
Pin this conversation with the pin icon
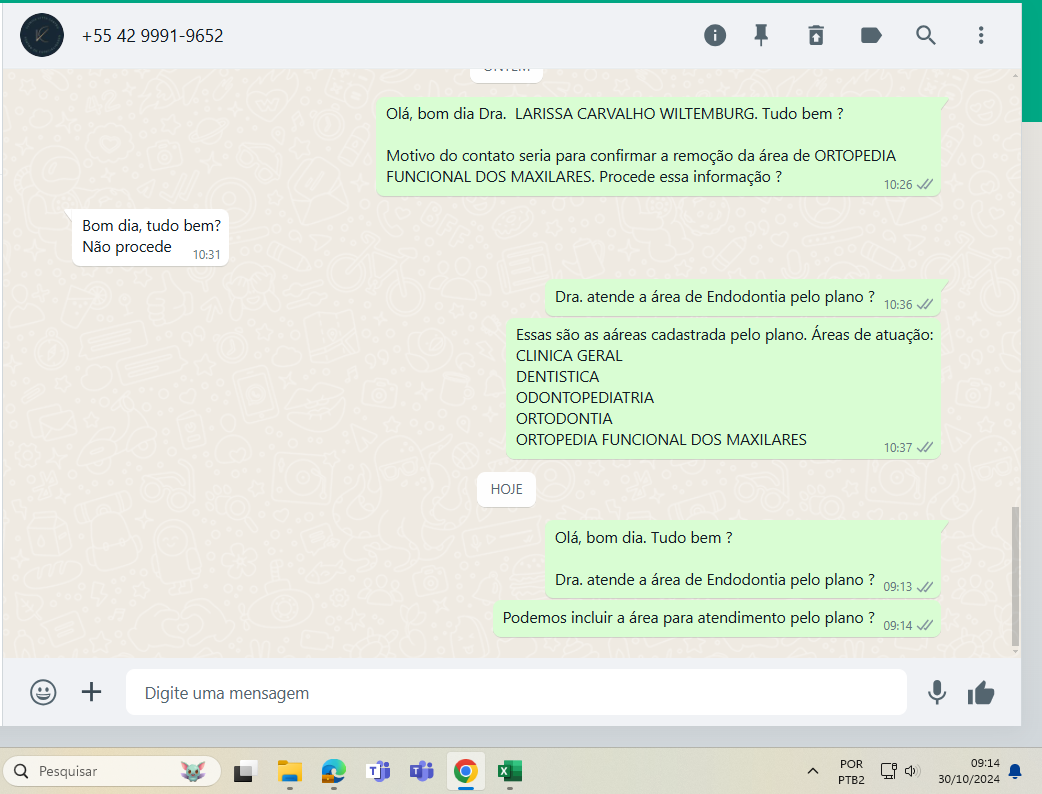[762, 35]
